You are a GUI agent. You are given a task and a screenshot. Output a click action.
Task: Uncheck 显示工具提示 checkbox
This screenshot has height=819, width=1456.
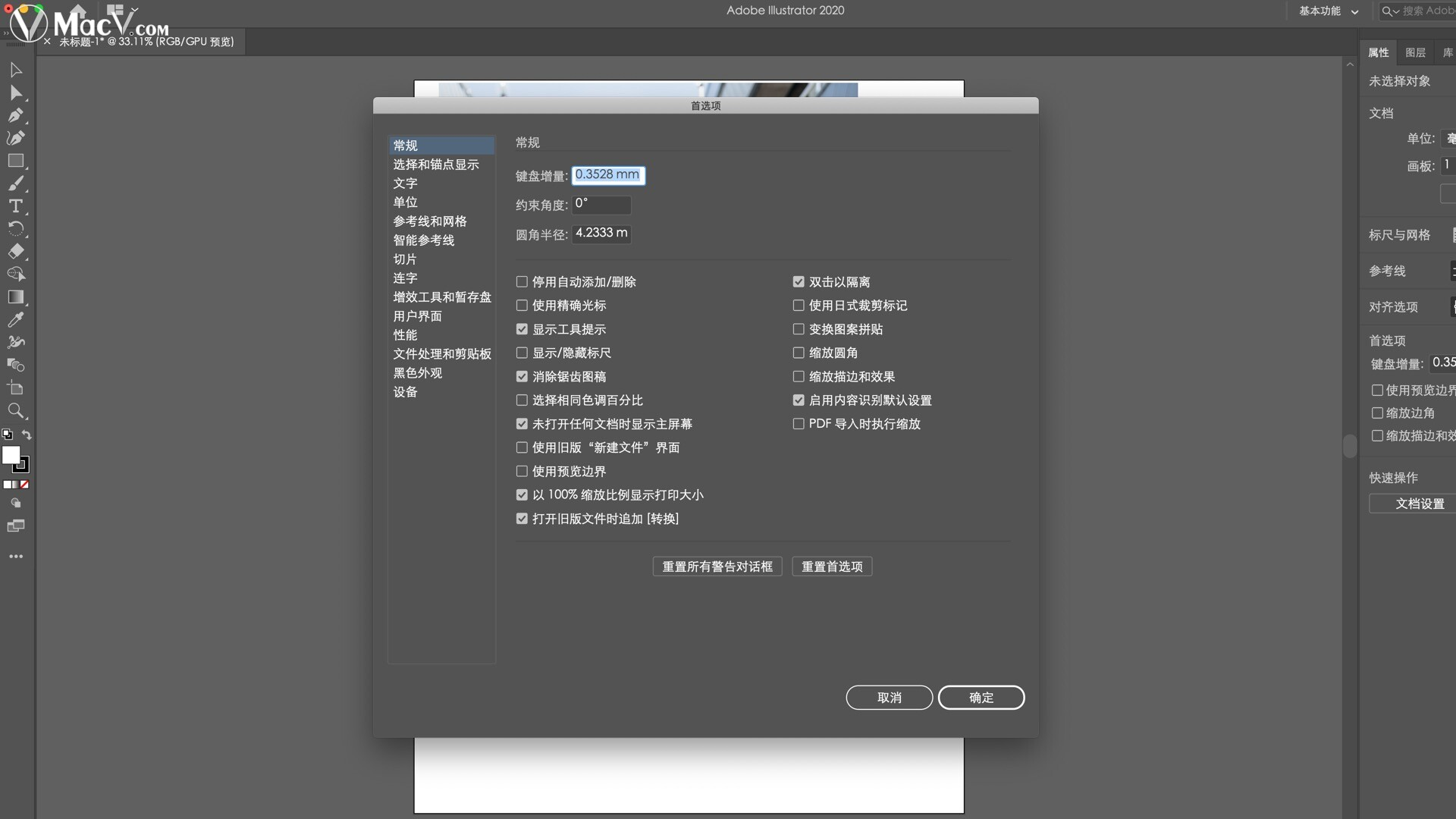click(522, 329)
